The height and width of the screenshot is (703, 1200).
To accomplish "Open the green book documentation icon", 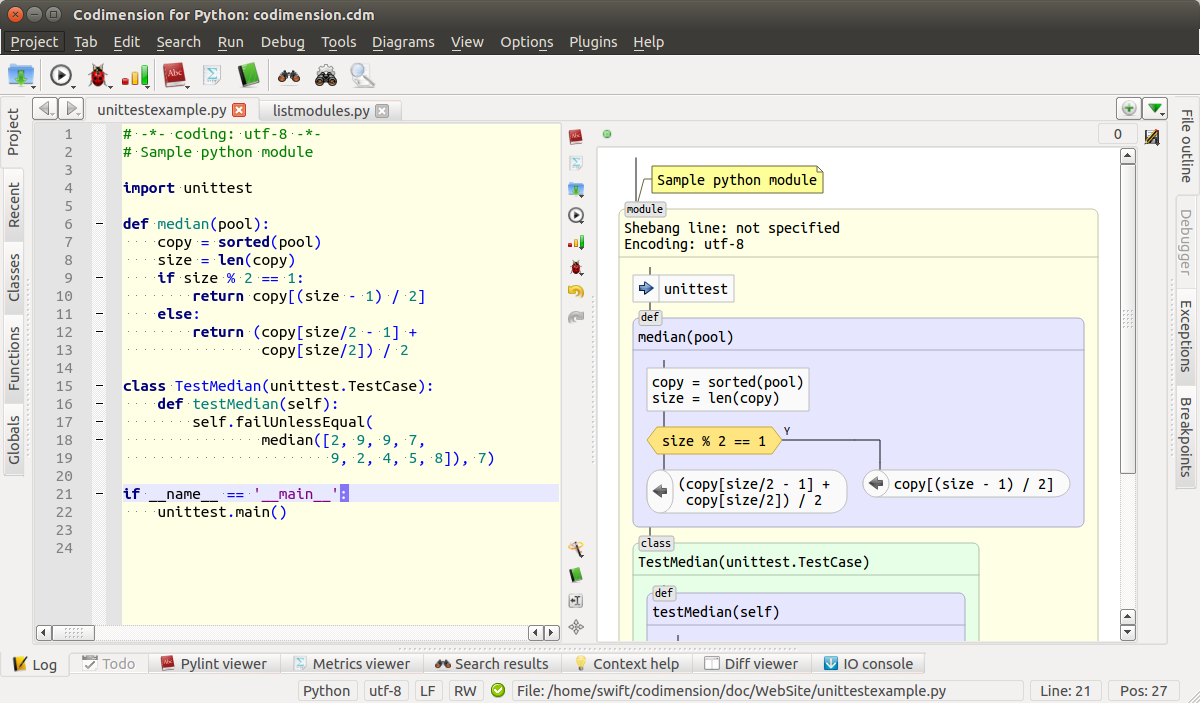I will pos(248,75).
